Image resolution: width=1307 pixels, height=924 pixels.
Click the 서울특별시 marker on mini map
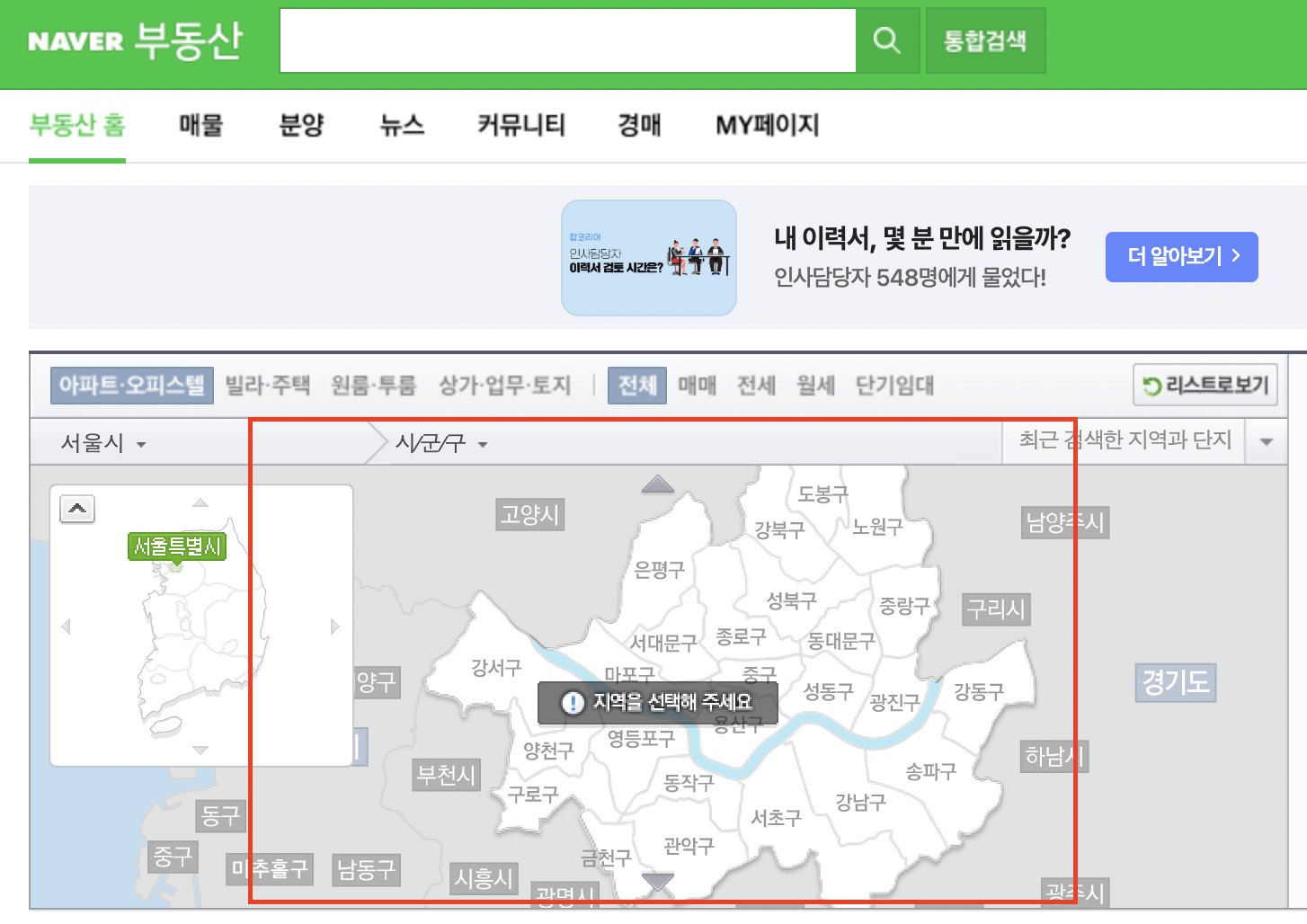pos(177,546)
